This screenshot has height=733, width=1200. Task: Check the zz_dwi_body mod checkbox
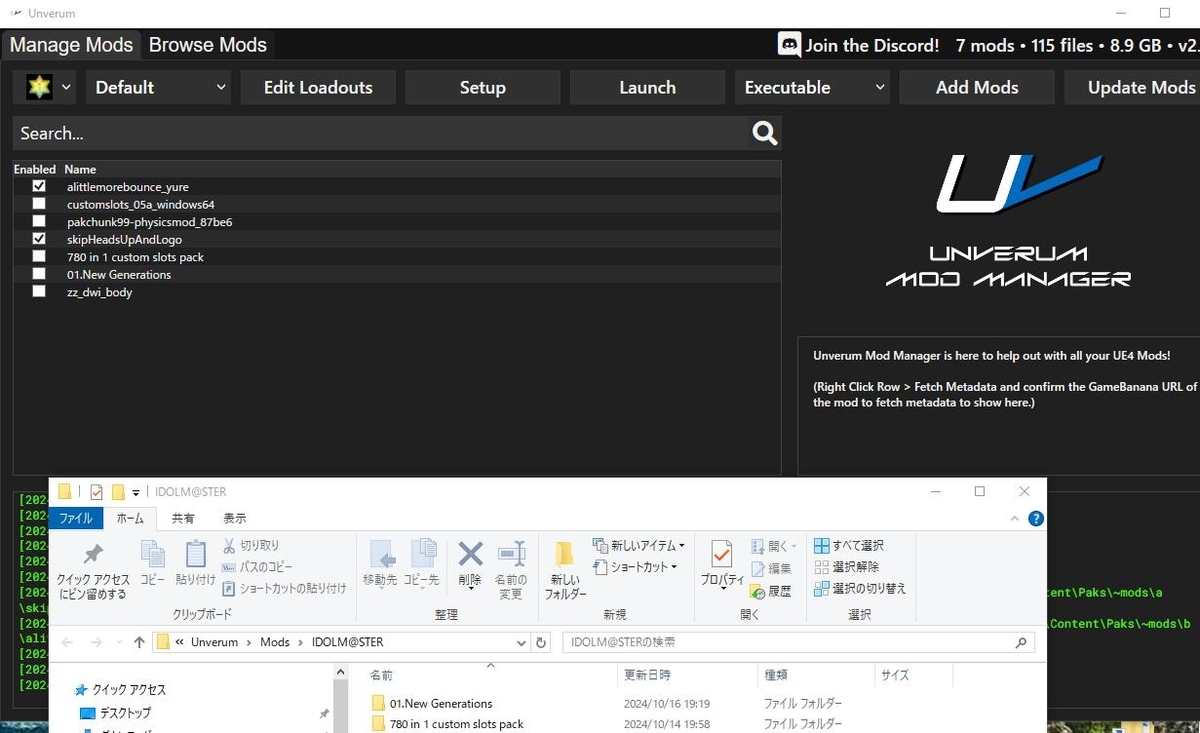click(x=39, y=292)
